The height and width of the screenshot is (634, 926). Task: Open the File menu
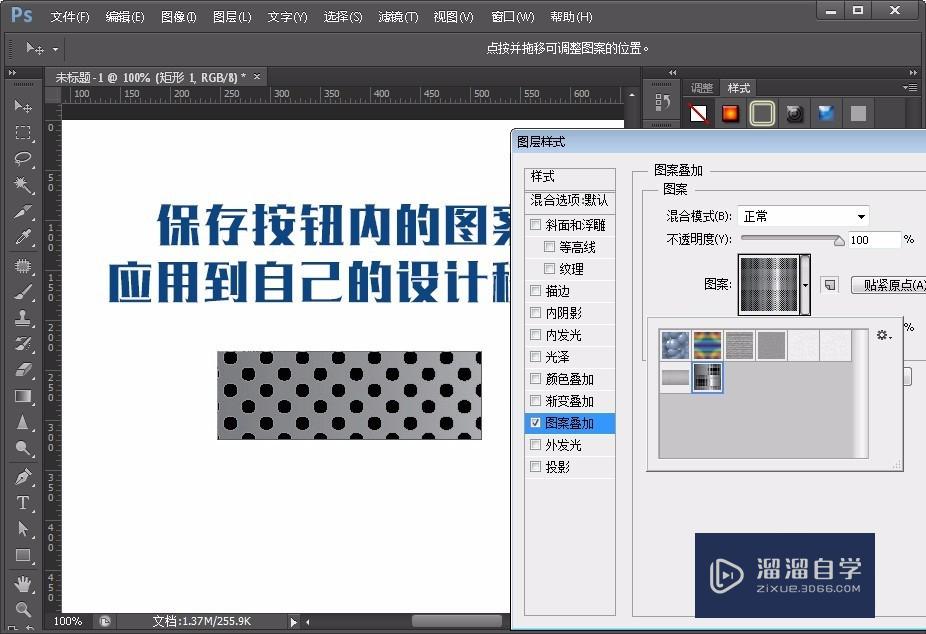(x=70, y=17)
